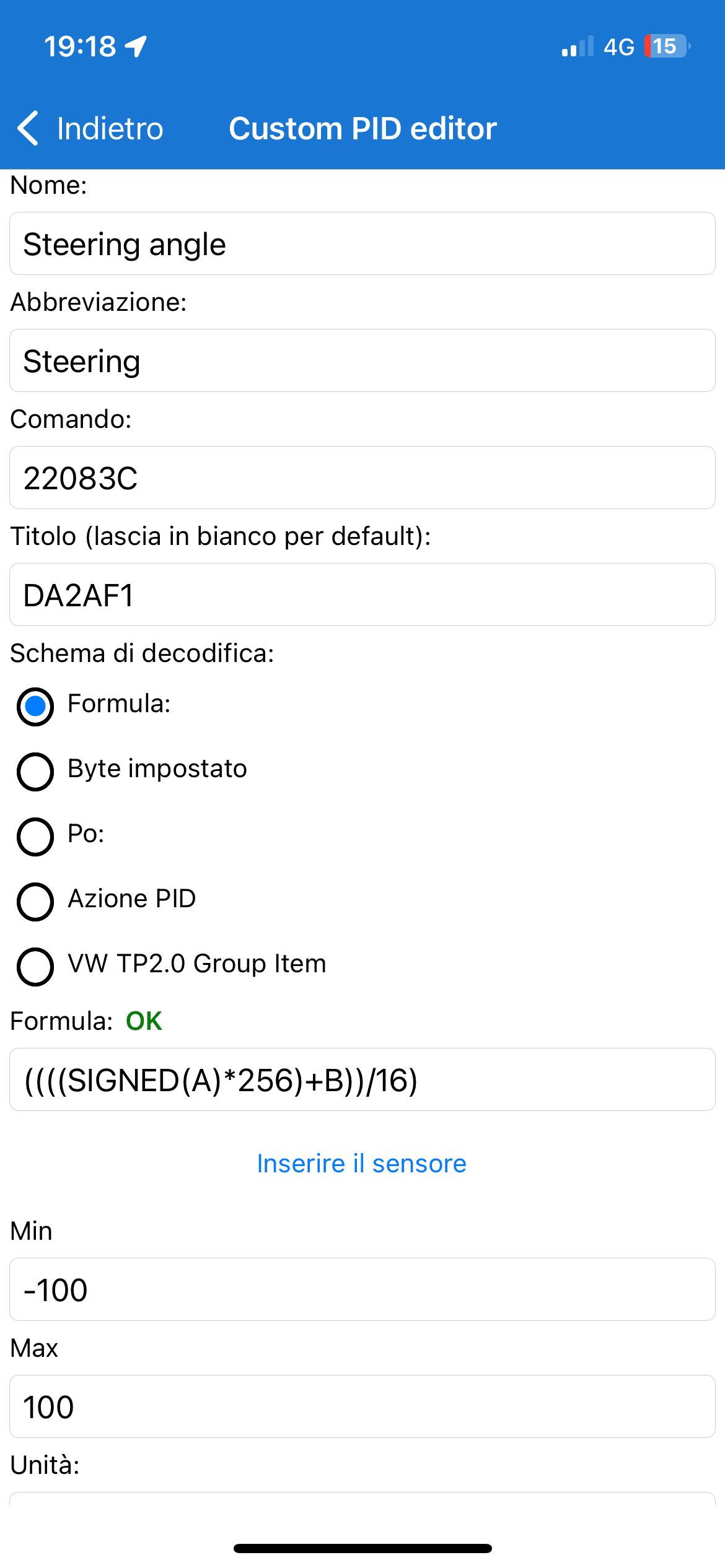Tap the back chevron arrow icon
725x1568 pixels.
point(29,128)
